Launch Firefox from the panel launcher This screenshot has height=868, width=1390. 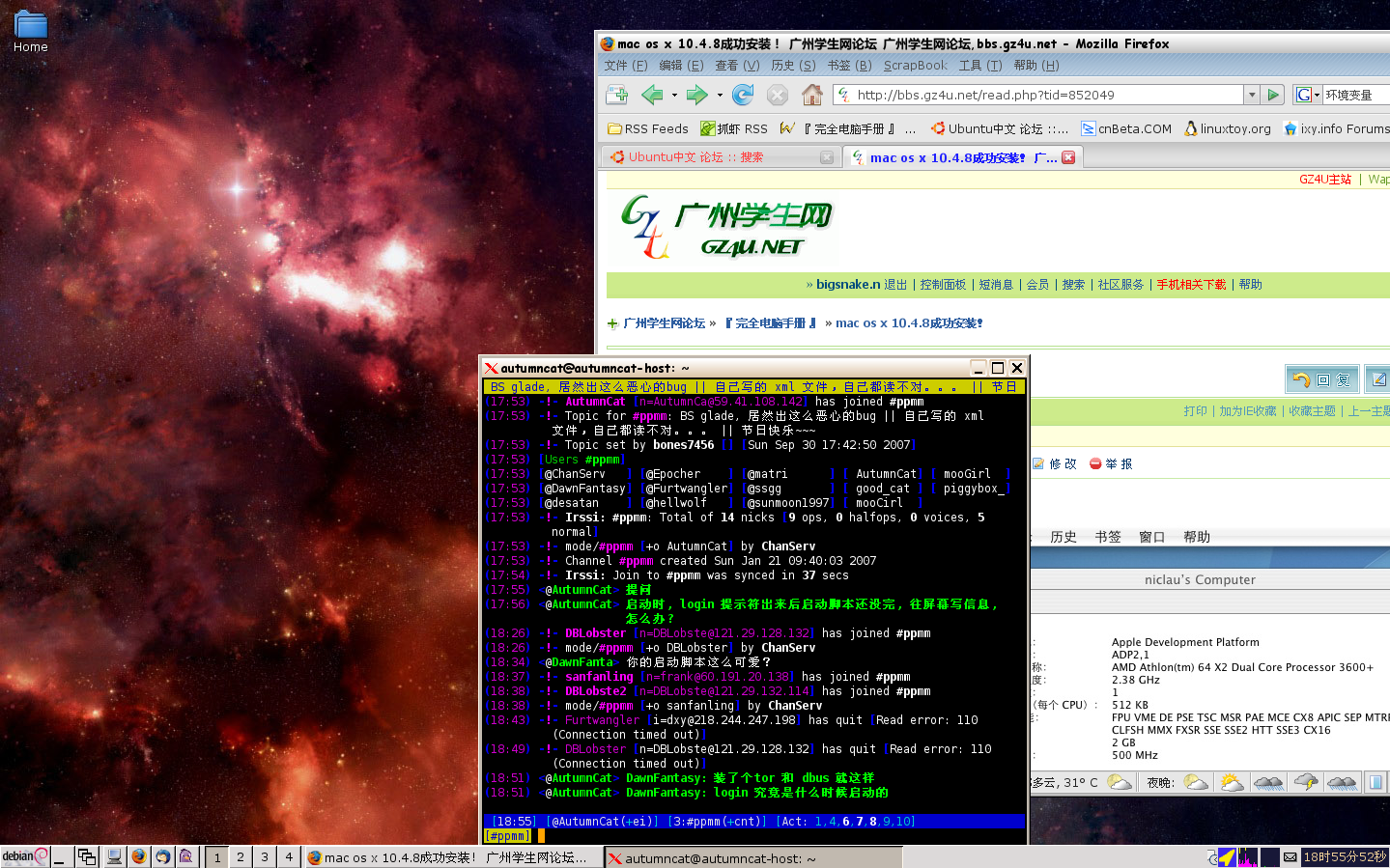coord(139,857)
